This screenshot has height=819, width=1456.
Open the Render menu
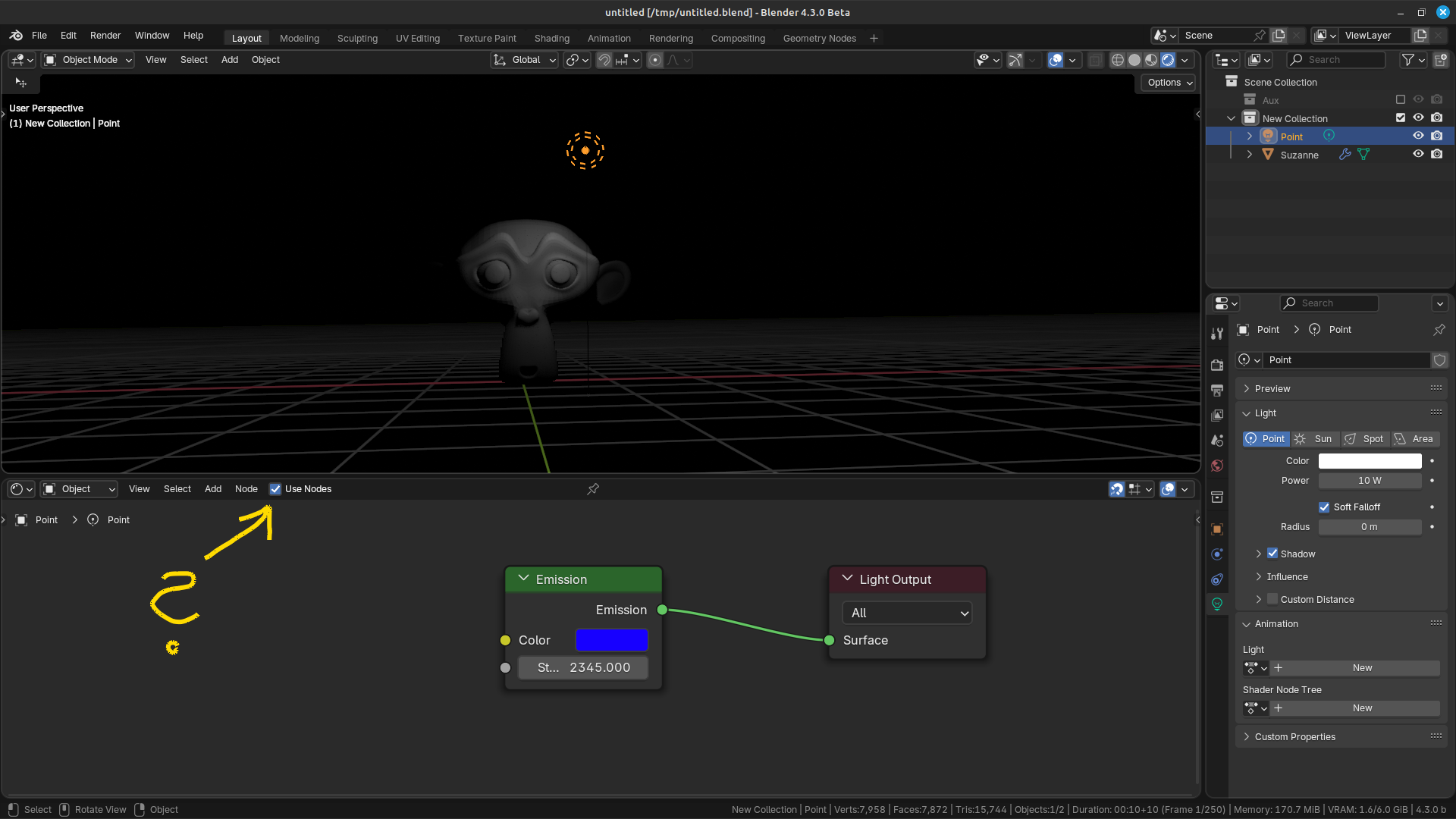tap(105, 36)
